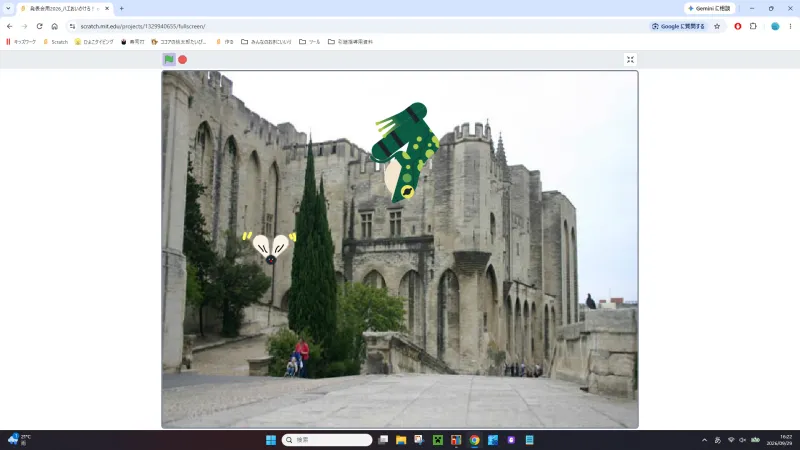
Task: Open the ココアの桃太郎たいじ bookmark
Action: [179, 42]
